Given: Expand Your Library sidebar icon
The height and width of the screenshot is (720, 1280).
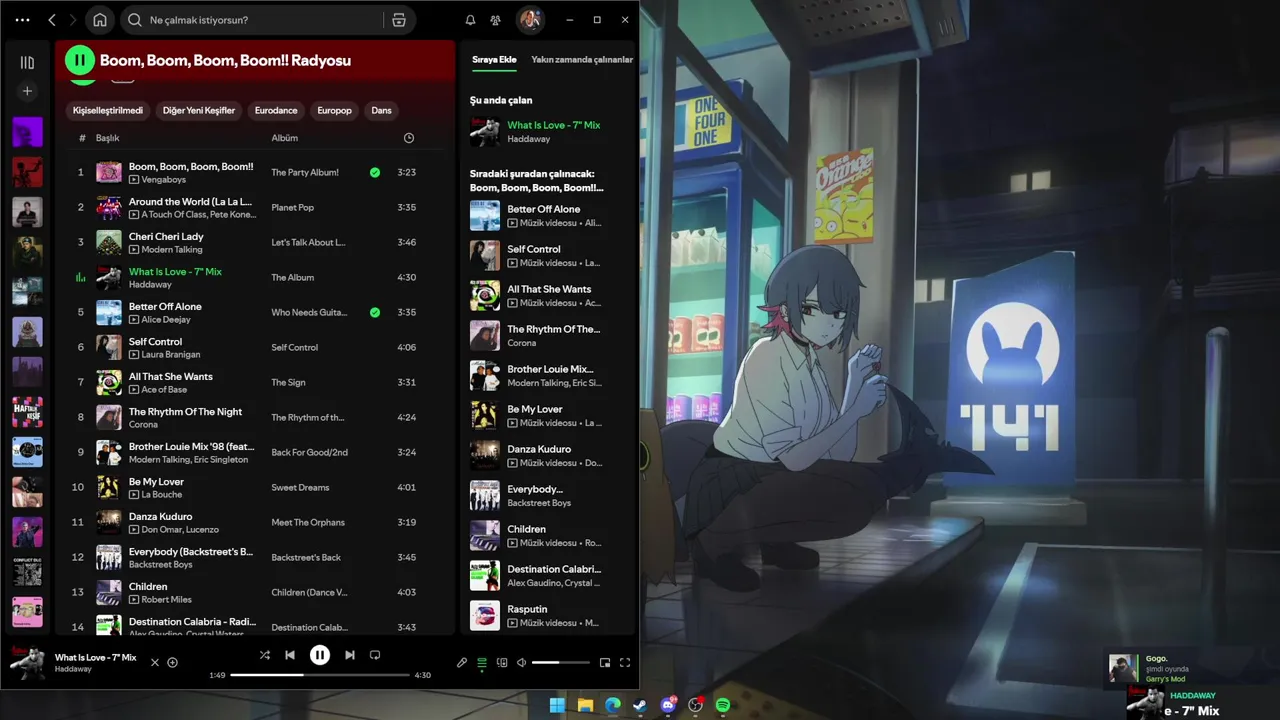Looking at the screenshot, I should (27, 62).
